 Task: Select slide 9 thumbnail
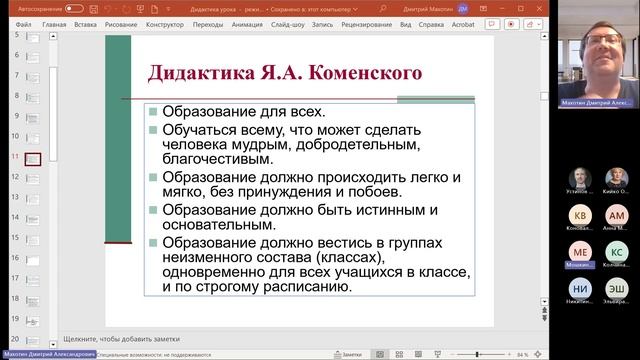coord(33,118)
